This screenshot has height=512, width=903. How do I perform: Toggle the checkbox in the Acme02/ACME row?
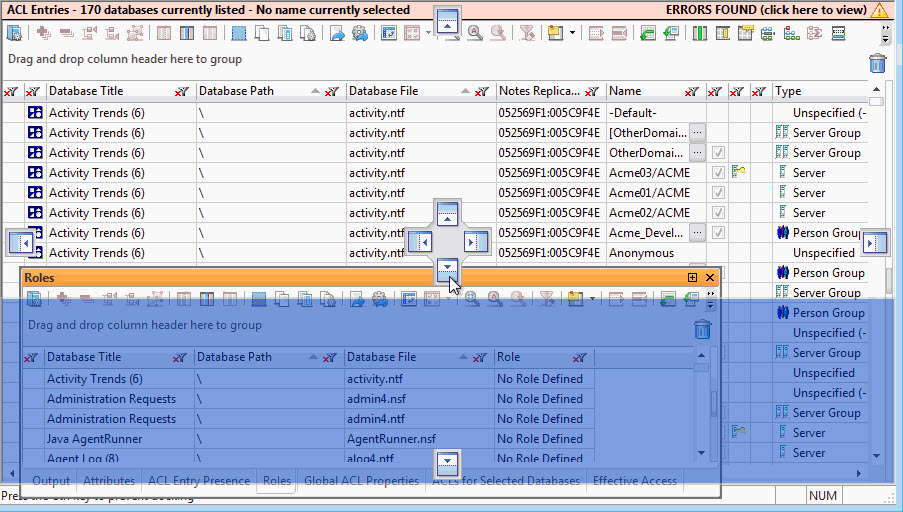click(717, 213)
